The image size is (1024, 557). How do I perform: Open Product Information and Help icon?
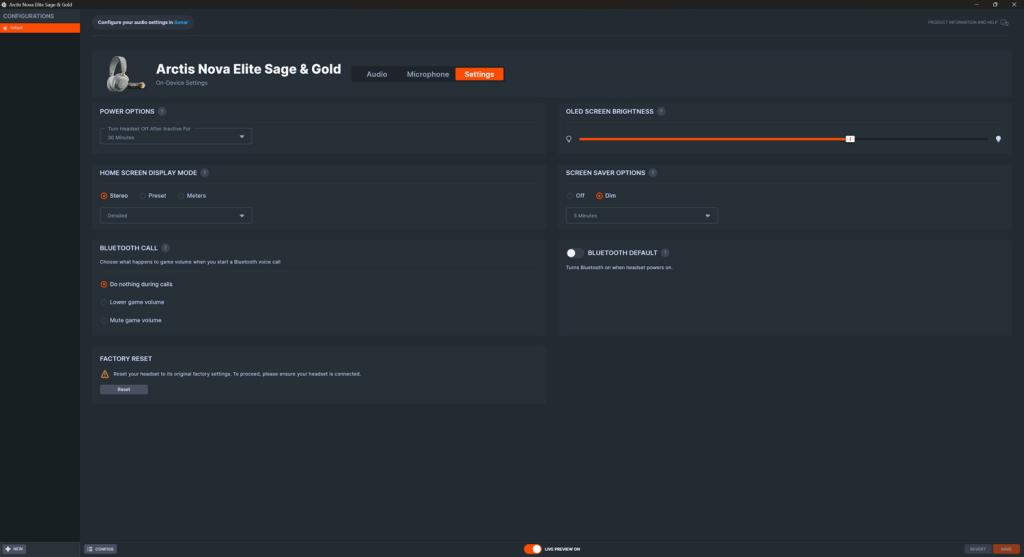(1003, 22)
